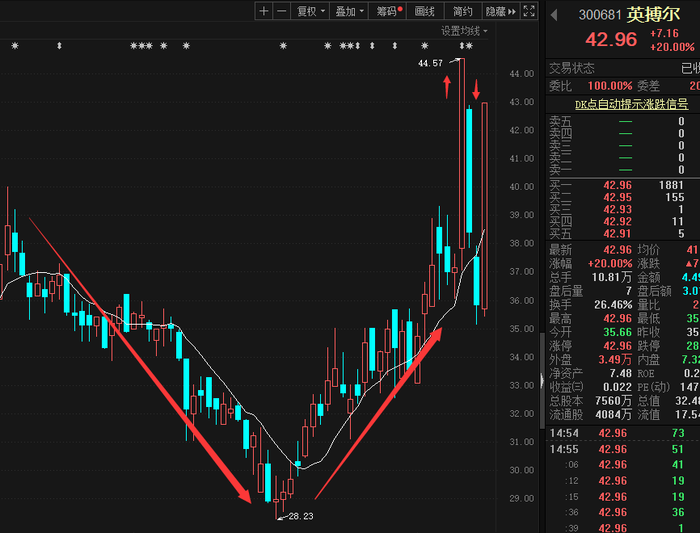Open DK点自动提示涨跌信号 link
This screenshot has height=533, width=700.
click(x=631, y=104)
